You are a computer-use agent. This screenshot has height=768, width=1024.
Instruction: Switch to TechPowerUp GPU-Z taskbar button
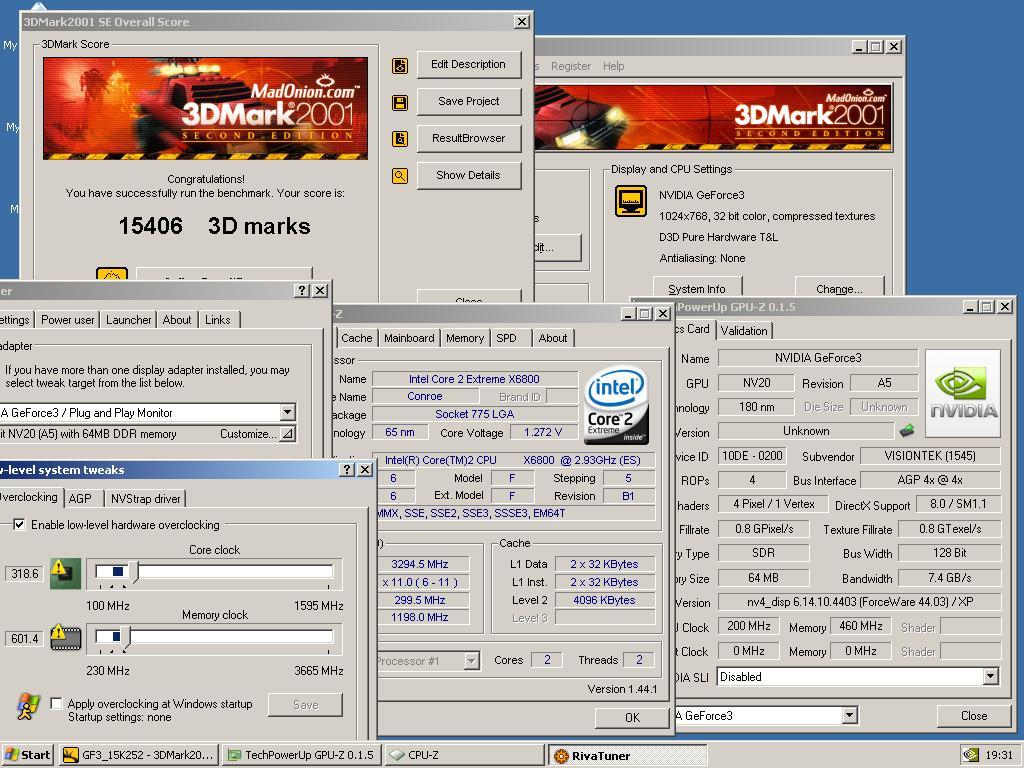pyautogui.click(x=301, y=755)
